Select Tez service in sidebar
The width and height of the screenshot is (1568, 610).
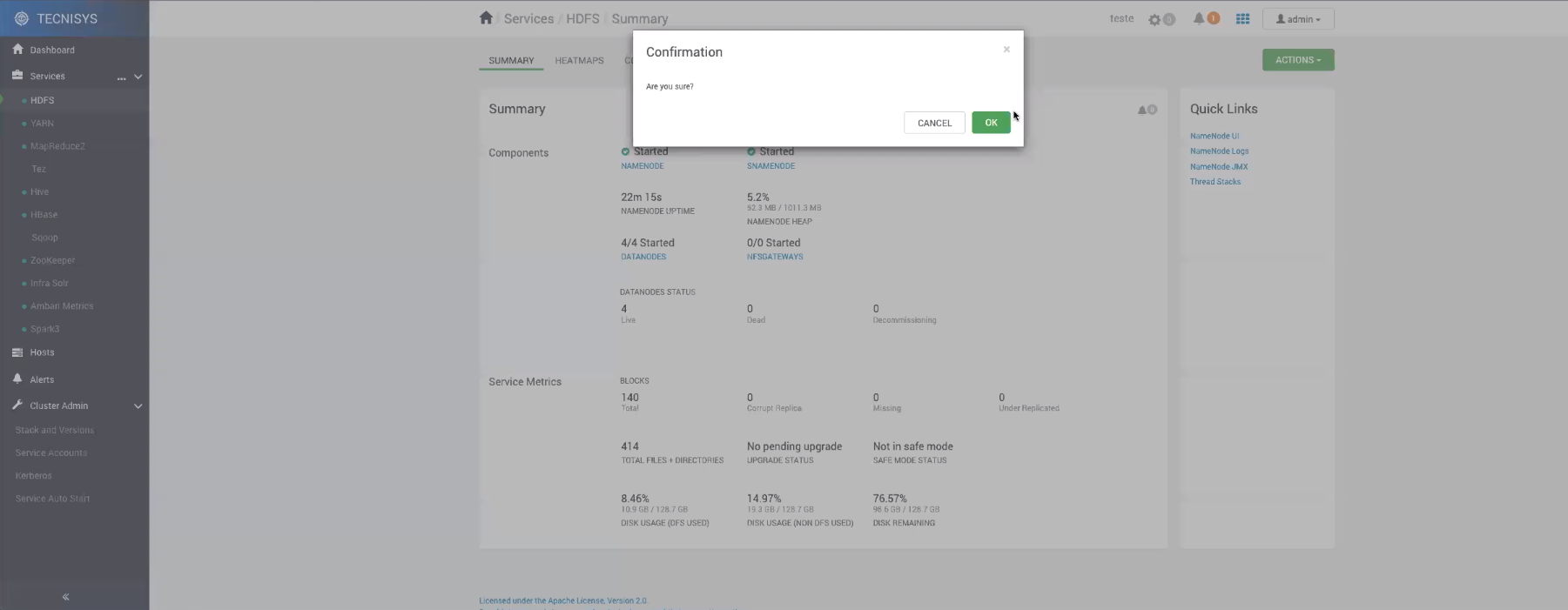pos(38,169)
